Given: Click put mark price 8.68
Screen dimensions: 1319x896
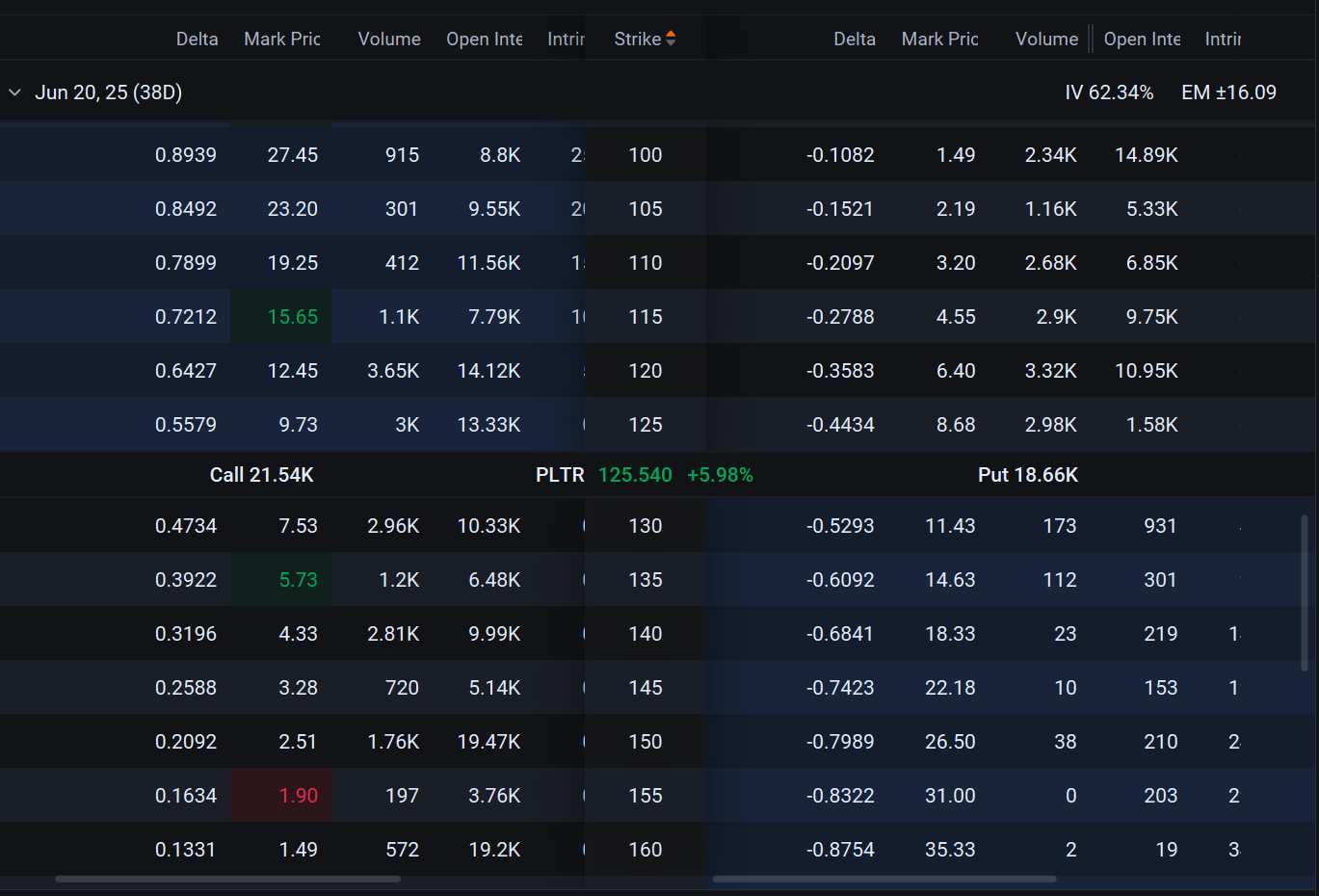Looking at the screenshot, I should click(x=956, y=425).
